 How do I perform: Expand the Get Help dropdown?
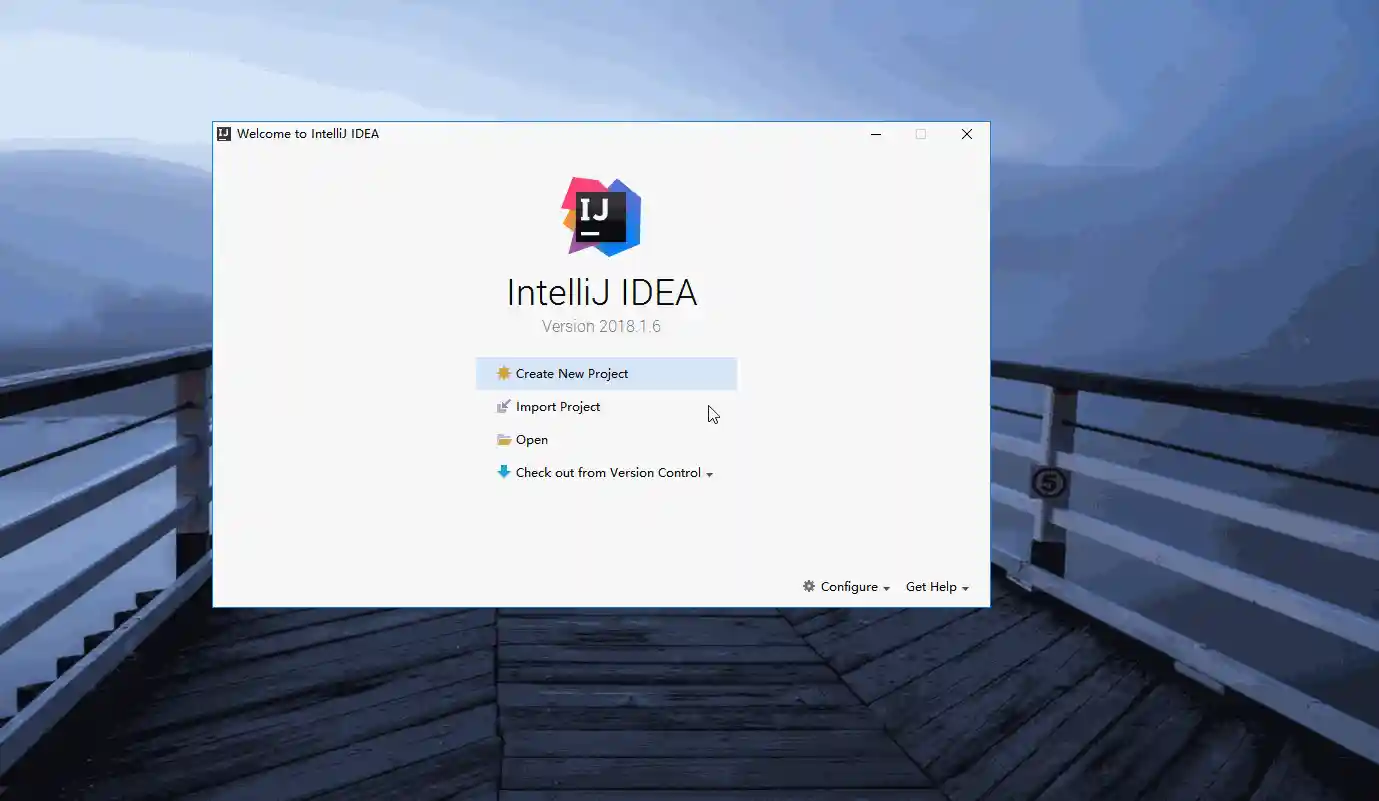pyautogui.click(x=937, y=587)
